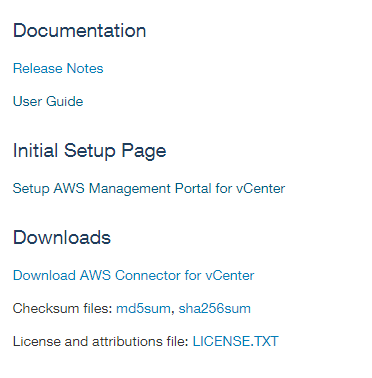Click the Downloads heading
Viewport: 372px width, 378px height.
pos(62,237)
